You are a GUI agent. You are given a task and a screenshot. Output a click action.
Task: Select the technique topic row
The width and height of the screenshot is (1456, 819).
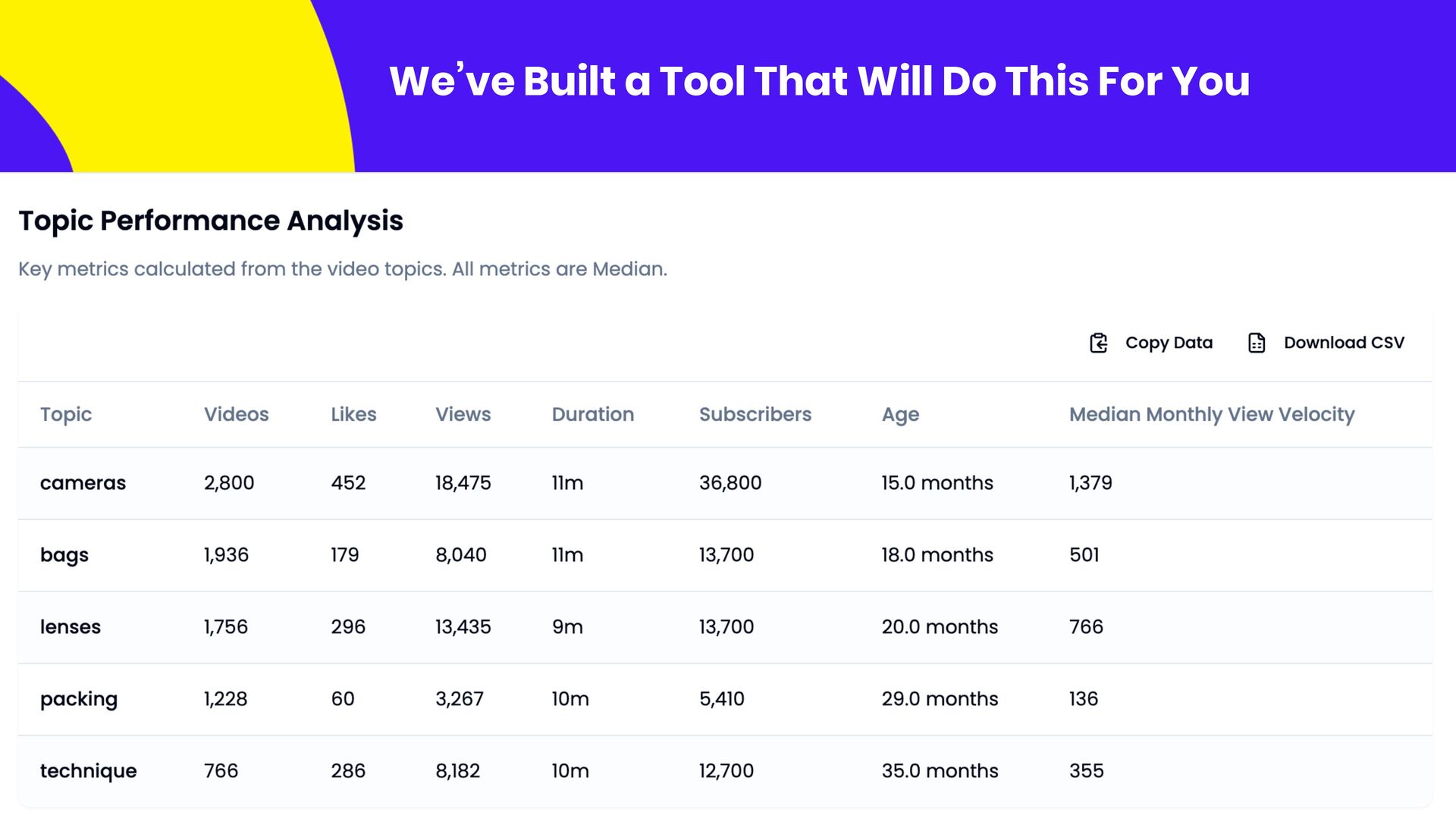(x=88, y=771)
